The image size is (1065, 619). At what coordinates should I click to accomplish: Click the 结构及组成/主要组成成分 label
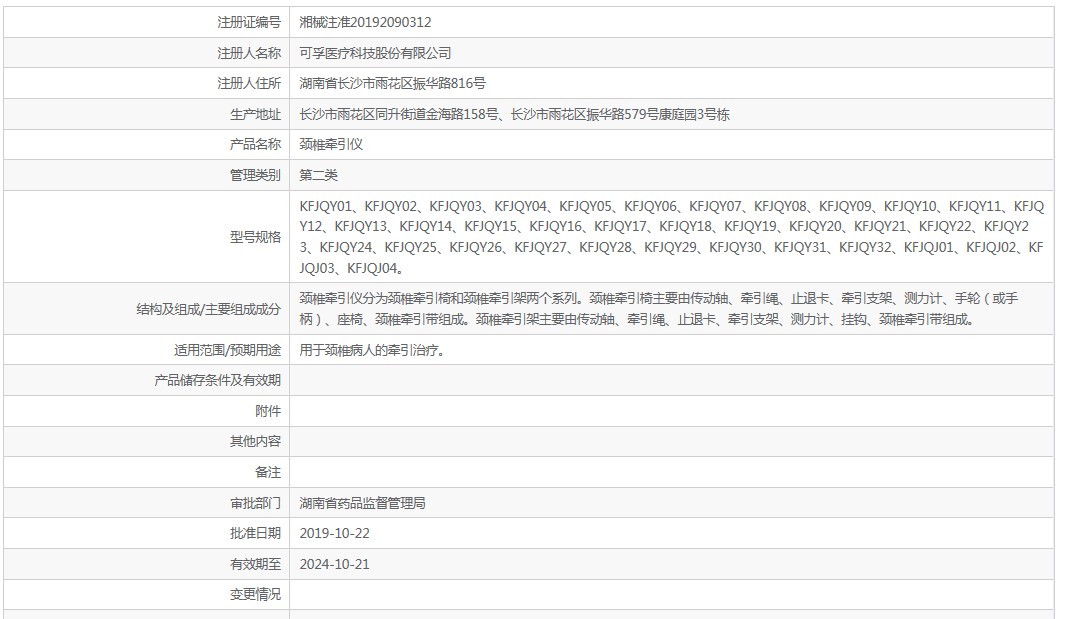tap(209, 309)
